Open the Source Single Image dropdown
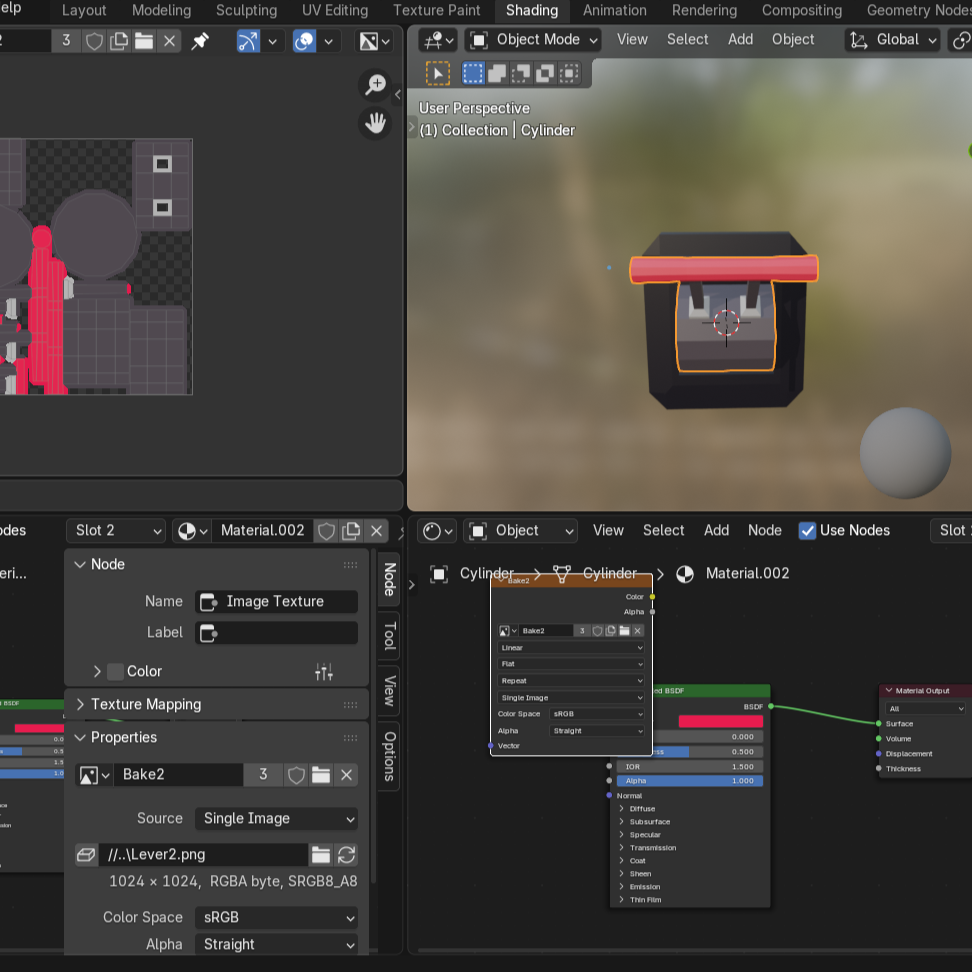Image resolution: width=972 pixels, height=972 pixels. [x=276, y=819]
